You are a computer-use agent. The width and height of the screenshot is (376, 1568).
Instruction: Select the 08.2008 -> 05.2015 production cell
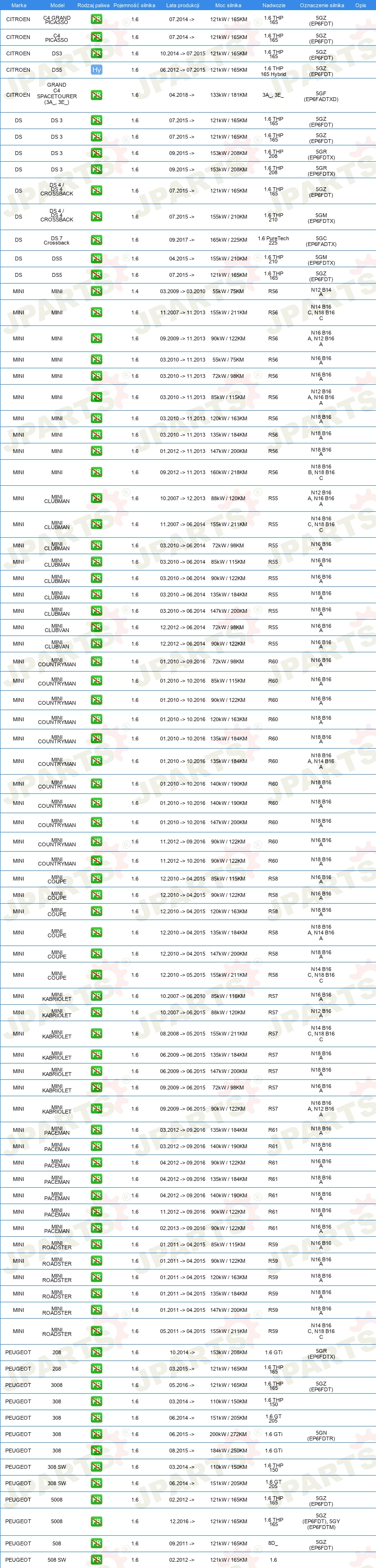click(x=183, y=1034)
